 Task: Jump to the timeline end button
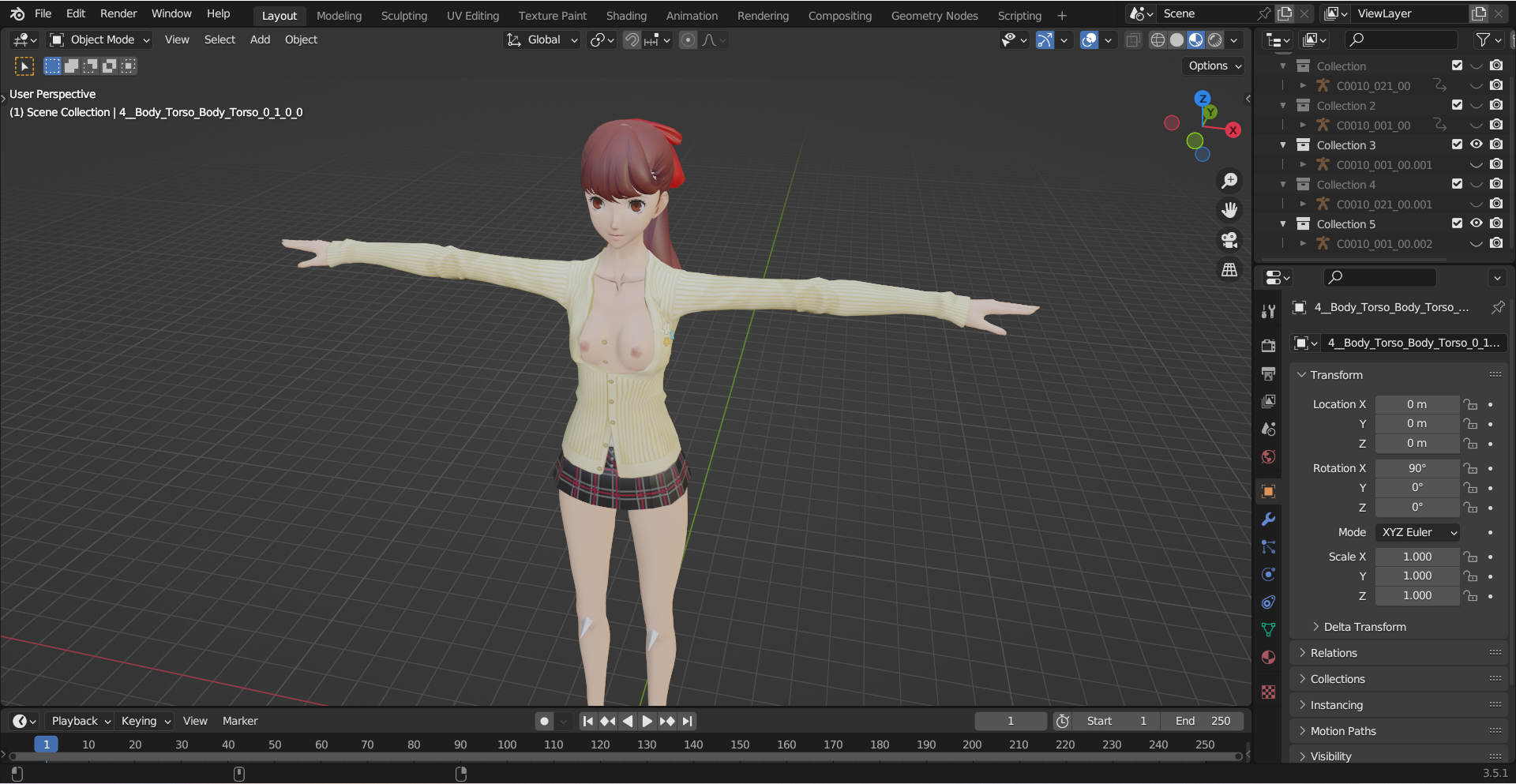click(x=688, y=721)
